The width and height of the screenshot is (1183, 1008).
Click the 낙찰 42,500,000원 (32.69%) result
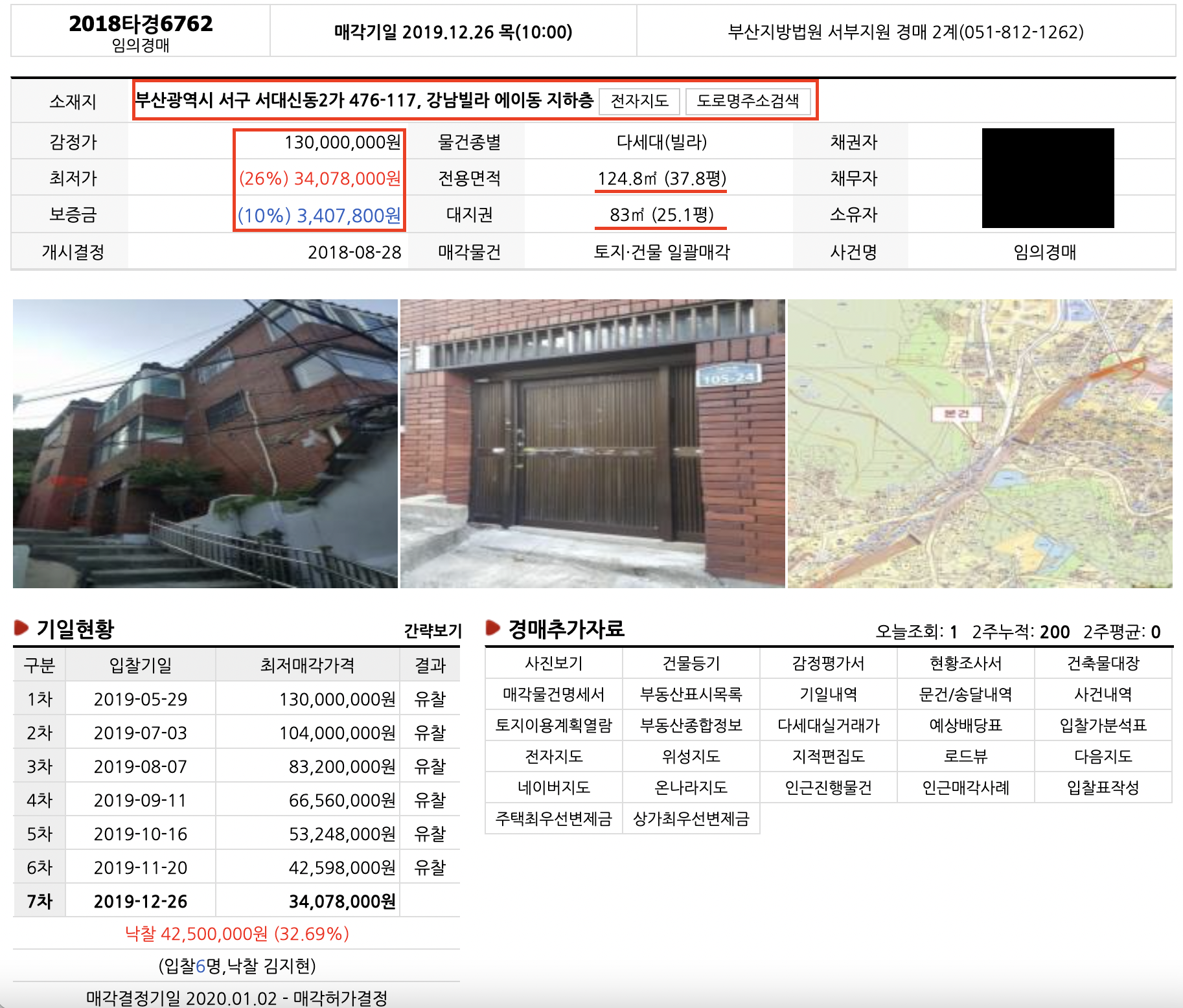pyautogui.click(x=237, y=934)
